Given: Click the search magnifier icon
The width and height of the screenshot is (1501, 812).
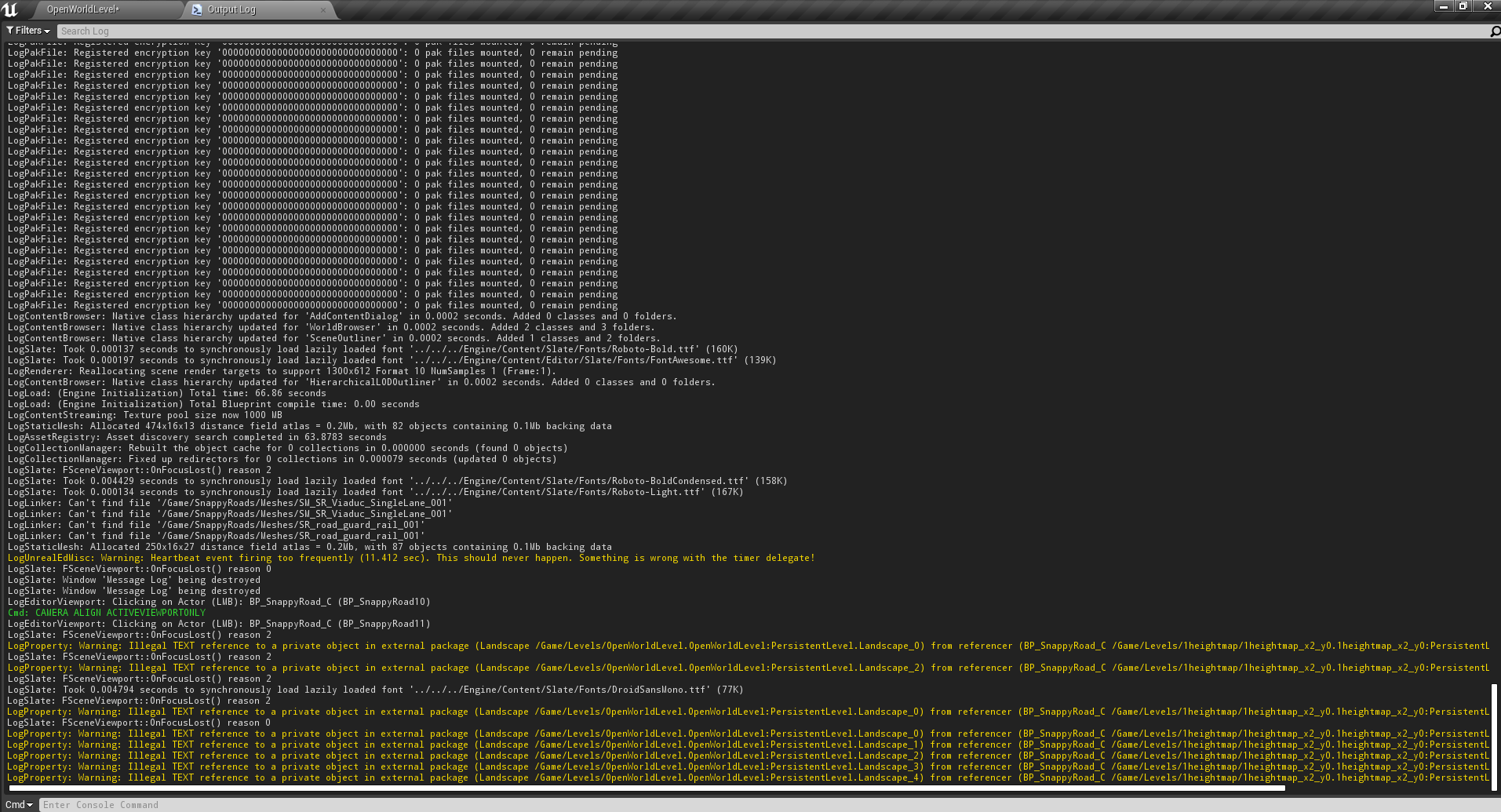Looking at the screenshot, I should [x=1495, y=31].
